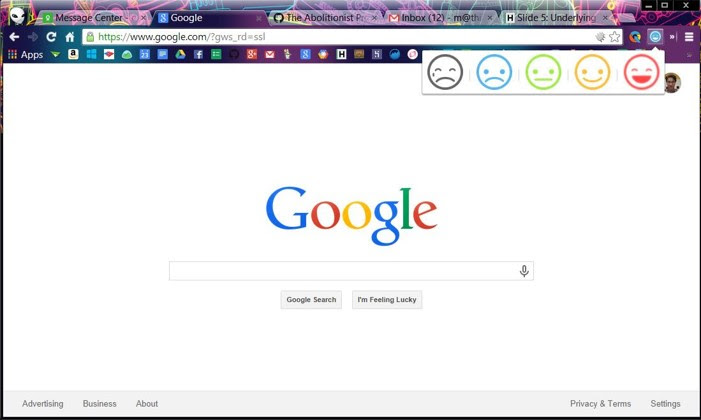
Task: Open the Apps shortcut in bookmarks bar
Action: point(25,55)
